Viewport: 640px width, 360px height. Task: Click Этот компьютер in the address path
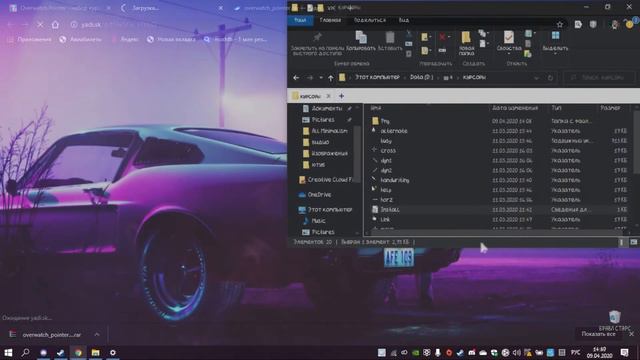tap(377, 77)
